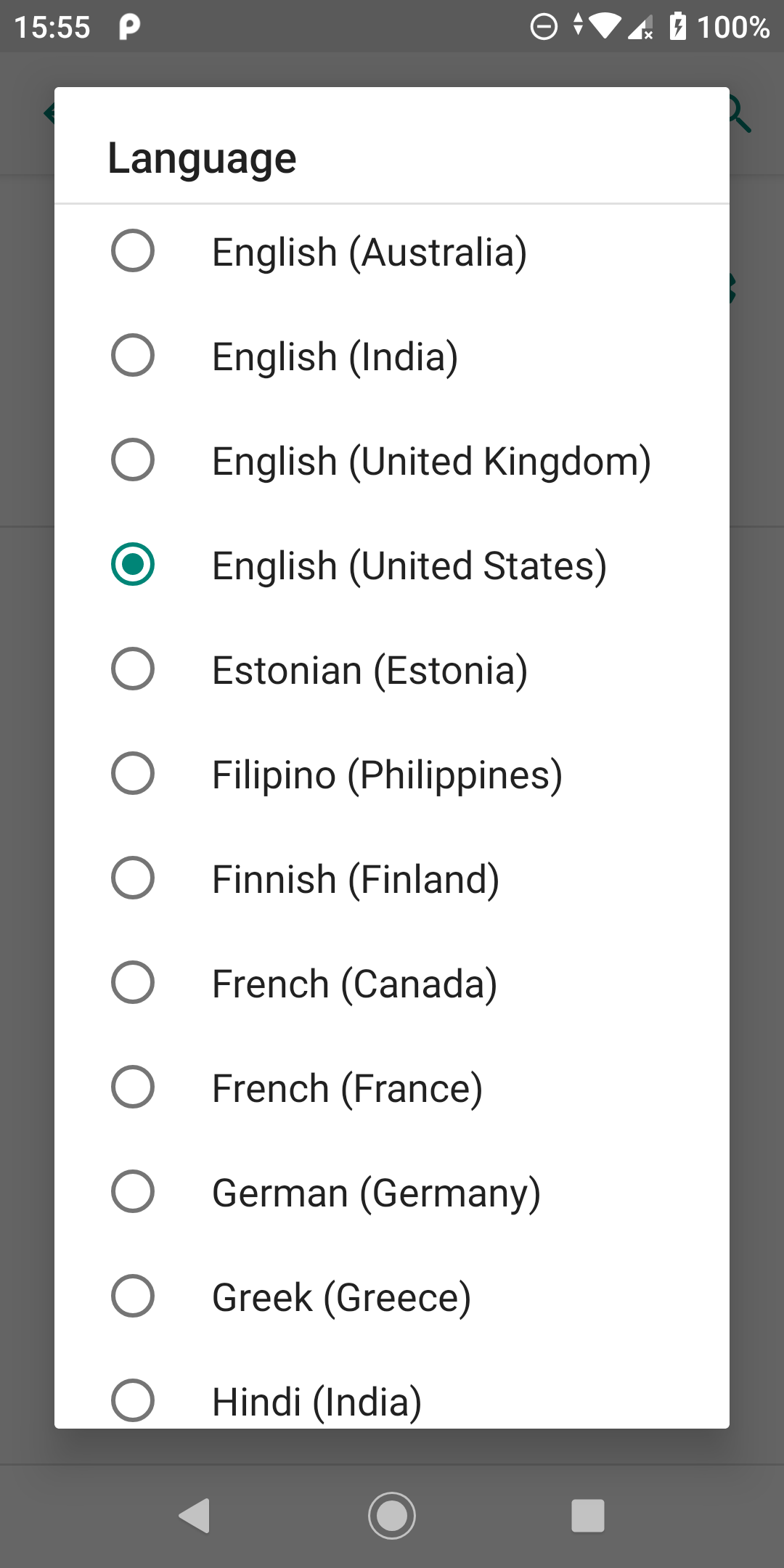The height and width of the screenshot is (1568, 784).
Task: Select Filipino (Philippines) language
Action: (133, 774)
